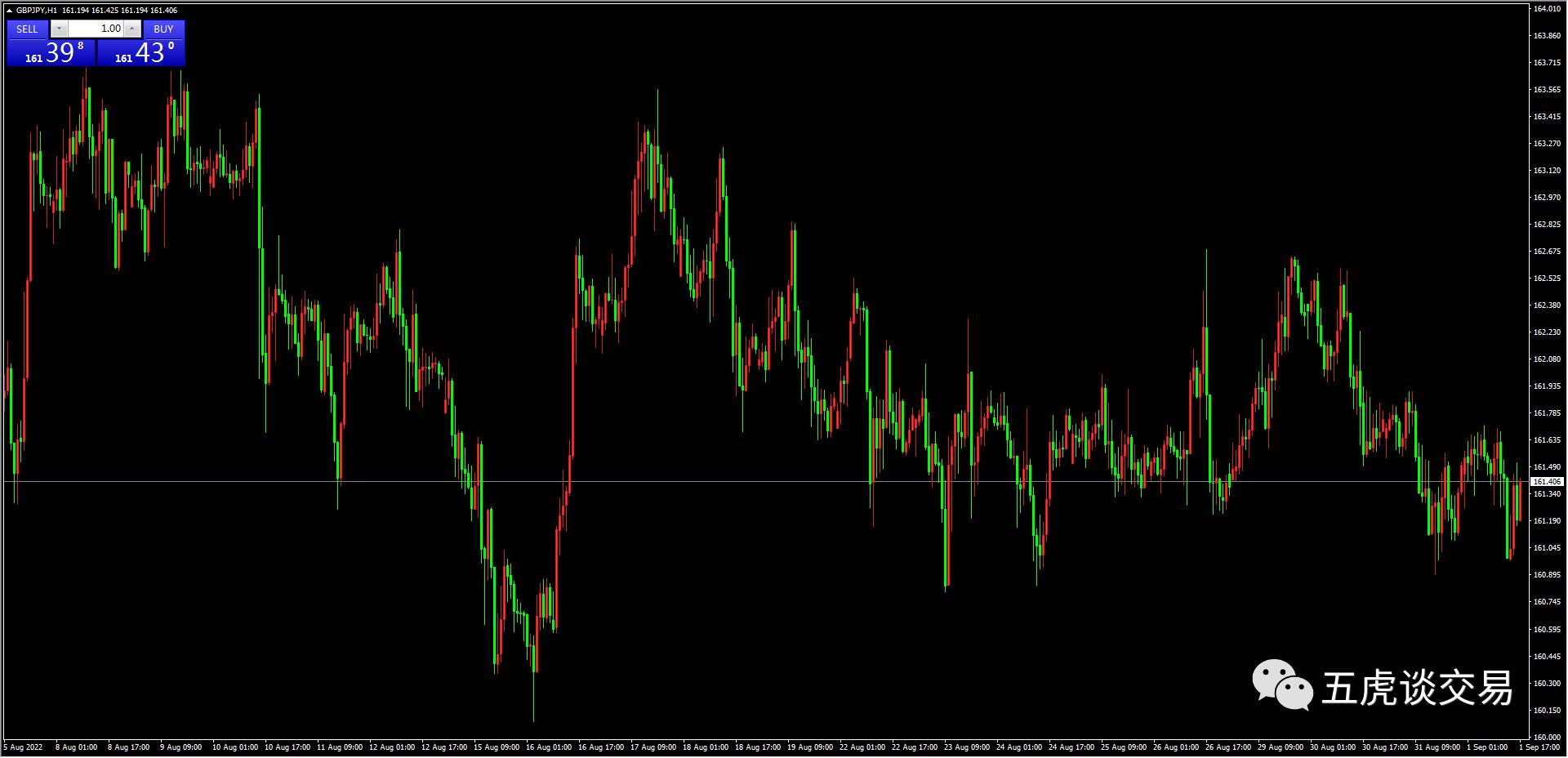Click the 162.230 price axis label
The image size is (1568, 758).
[x=1548, y=332]
